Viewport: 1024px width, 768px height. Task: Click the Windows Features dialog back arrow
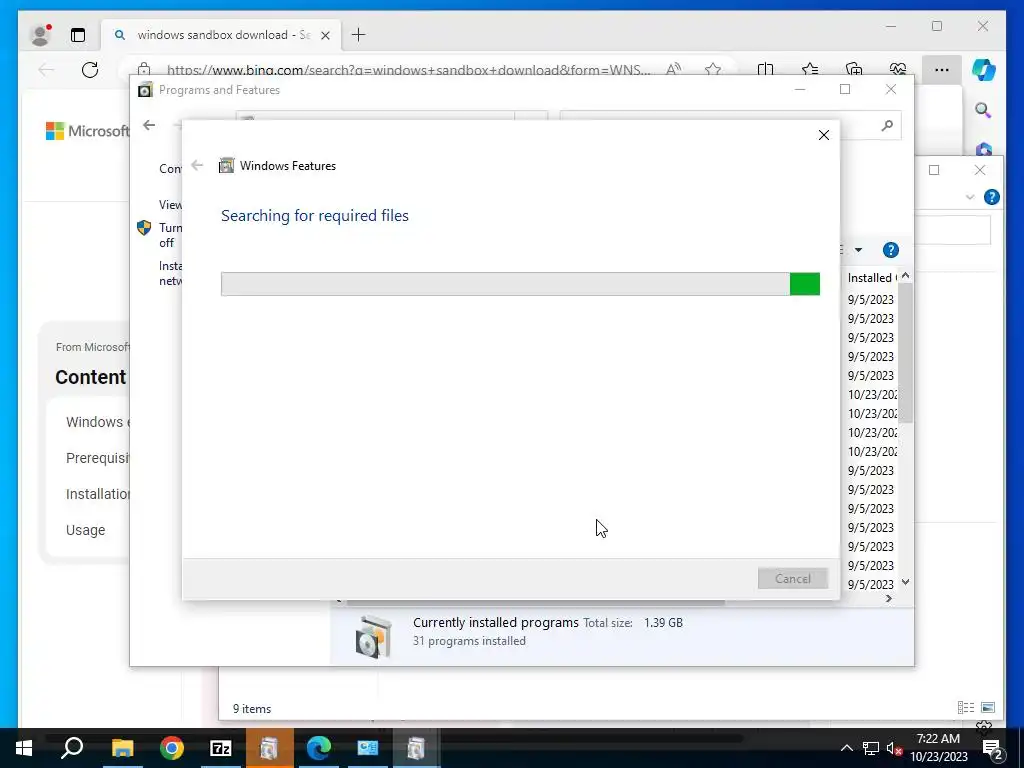click(x=197, y=165)
